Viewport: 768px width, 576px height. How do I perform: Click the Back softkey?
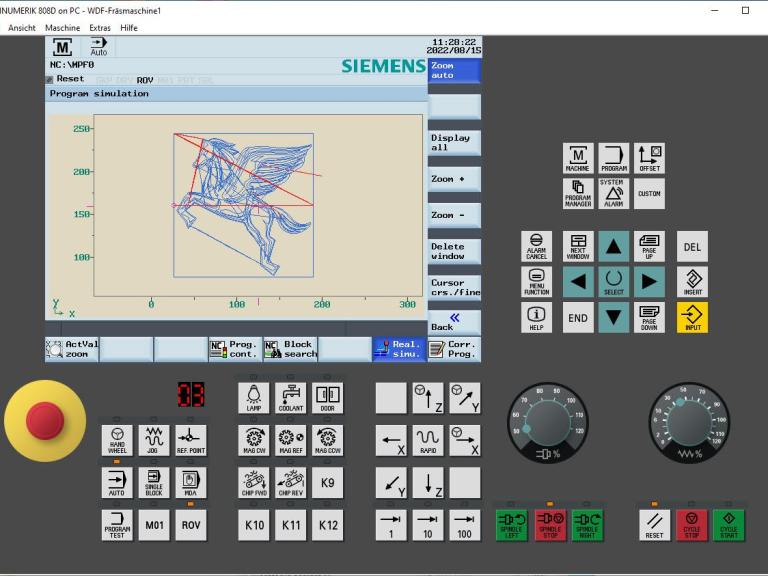[x=455, y=323]
